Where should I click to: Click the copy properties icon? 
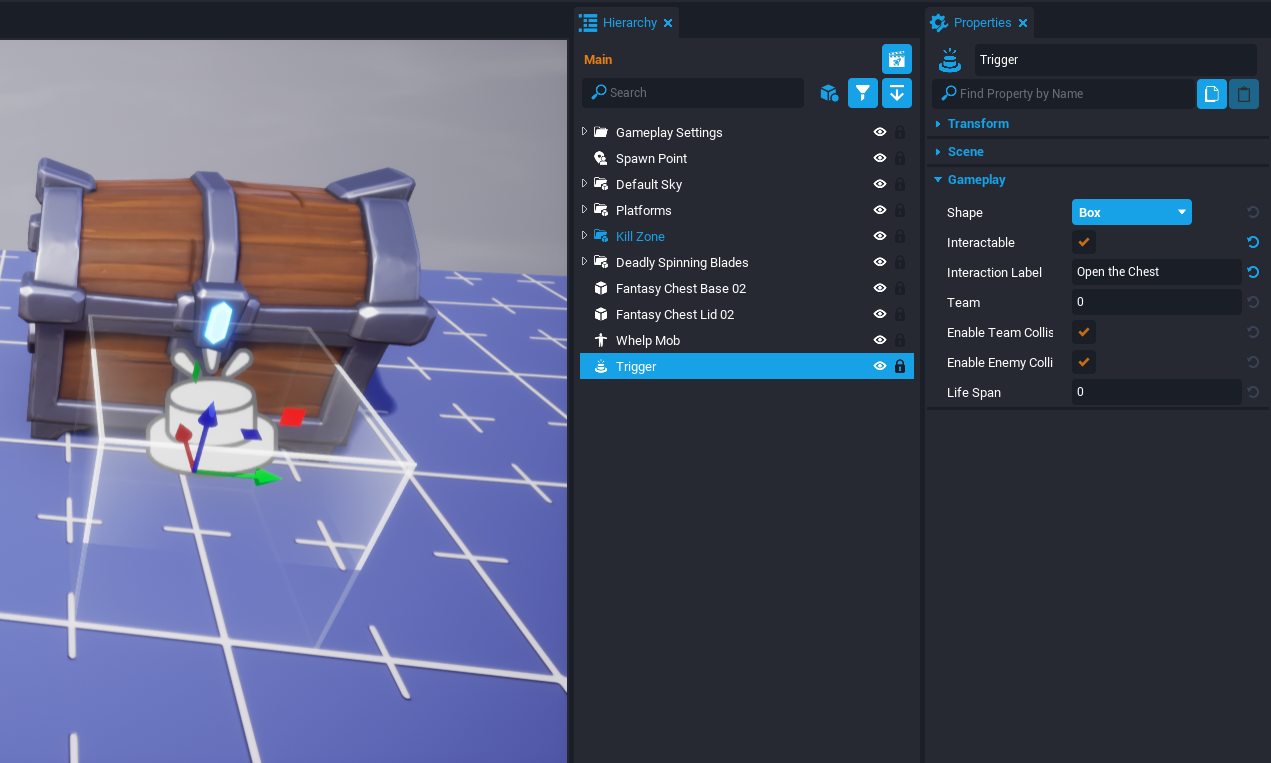pos(1211,94)
